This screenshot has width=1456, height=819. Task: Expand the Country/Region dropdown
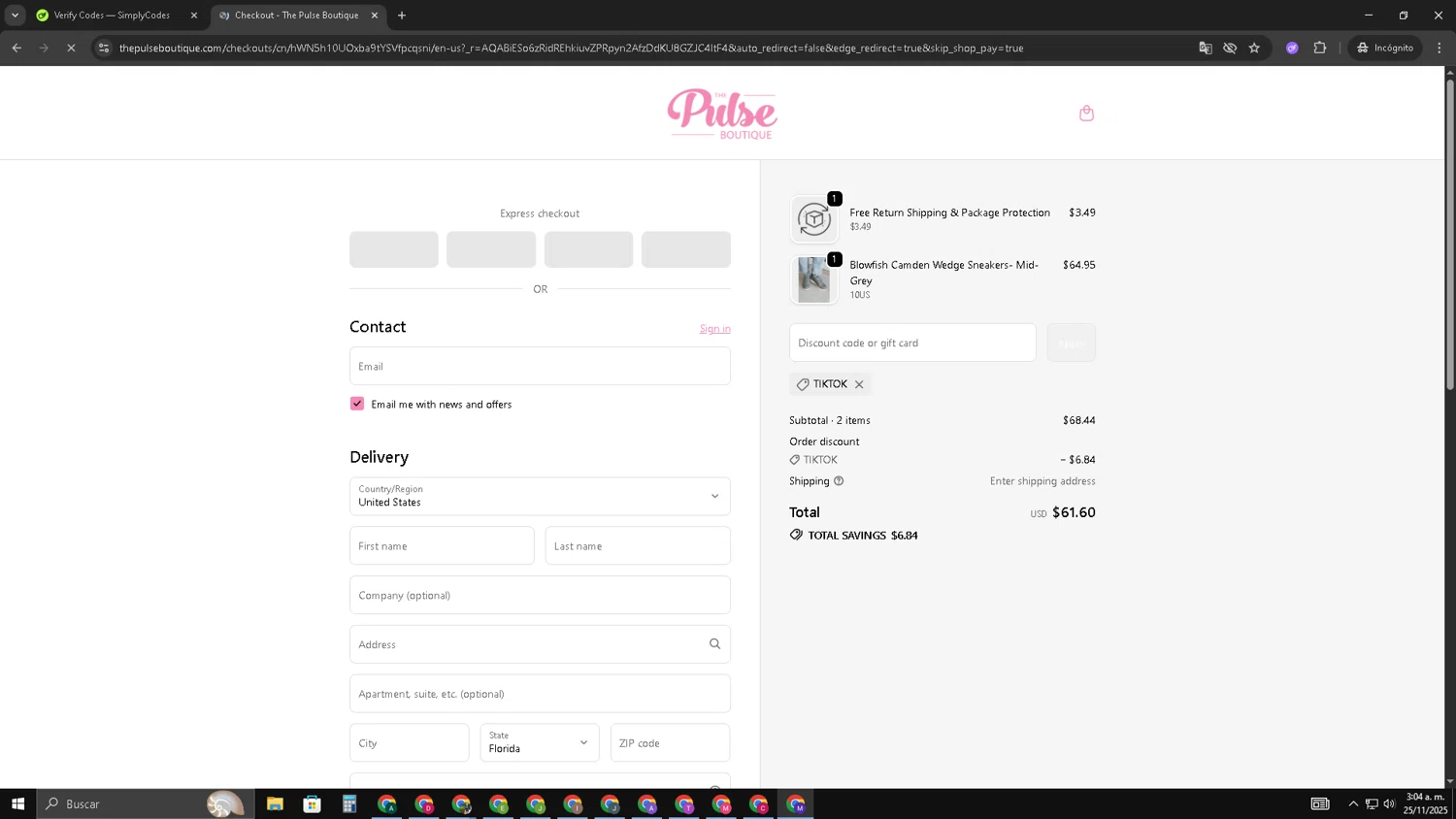pyautogui.click(x=540, y=496)
